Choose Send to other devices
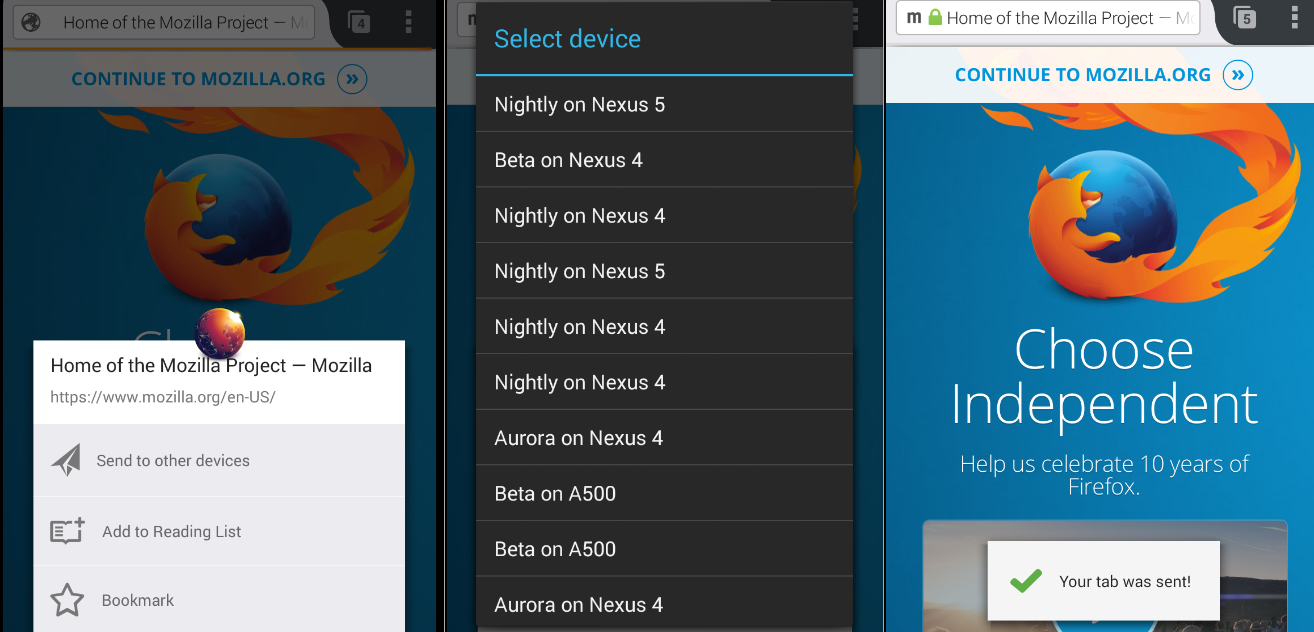 219,460
